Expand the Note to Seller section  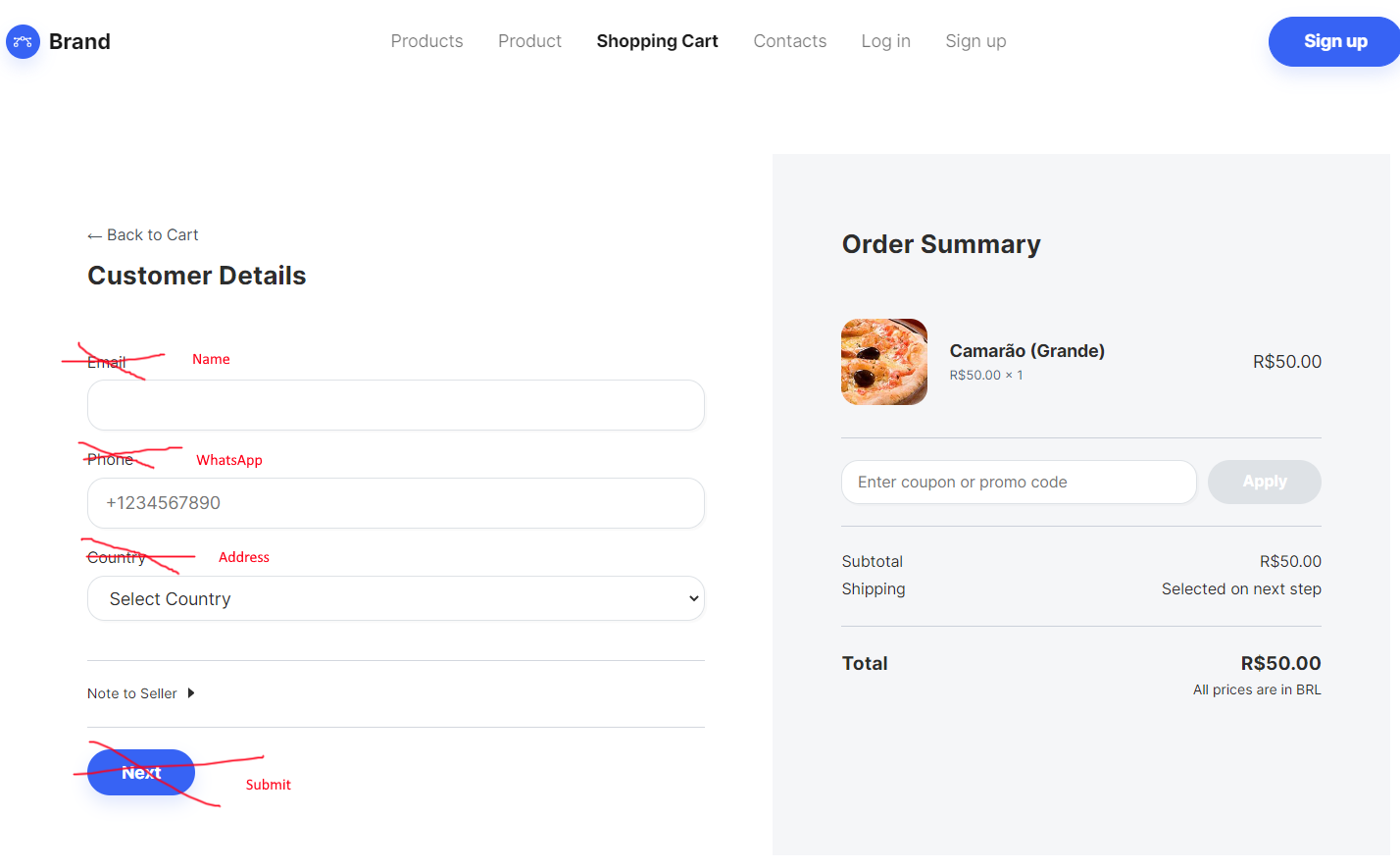(x=131, y=692)
